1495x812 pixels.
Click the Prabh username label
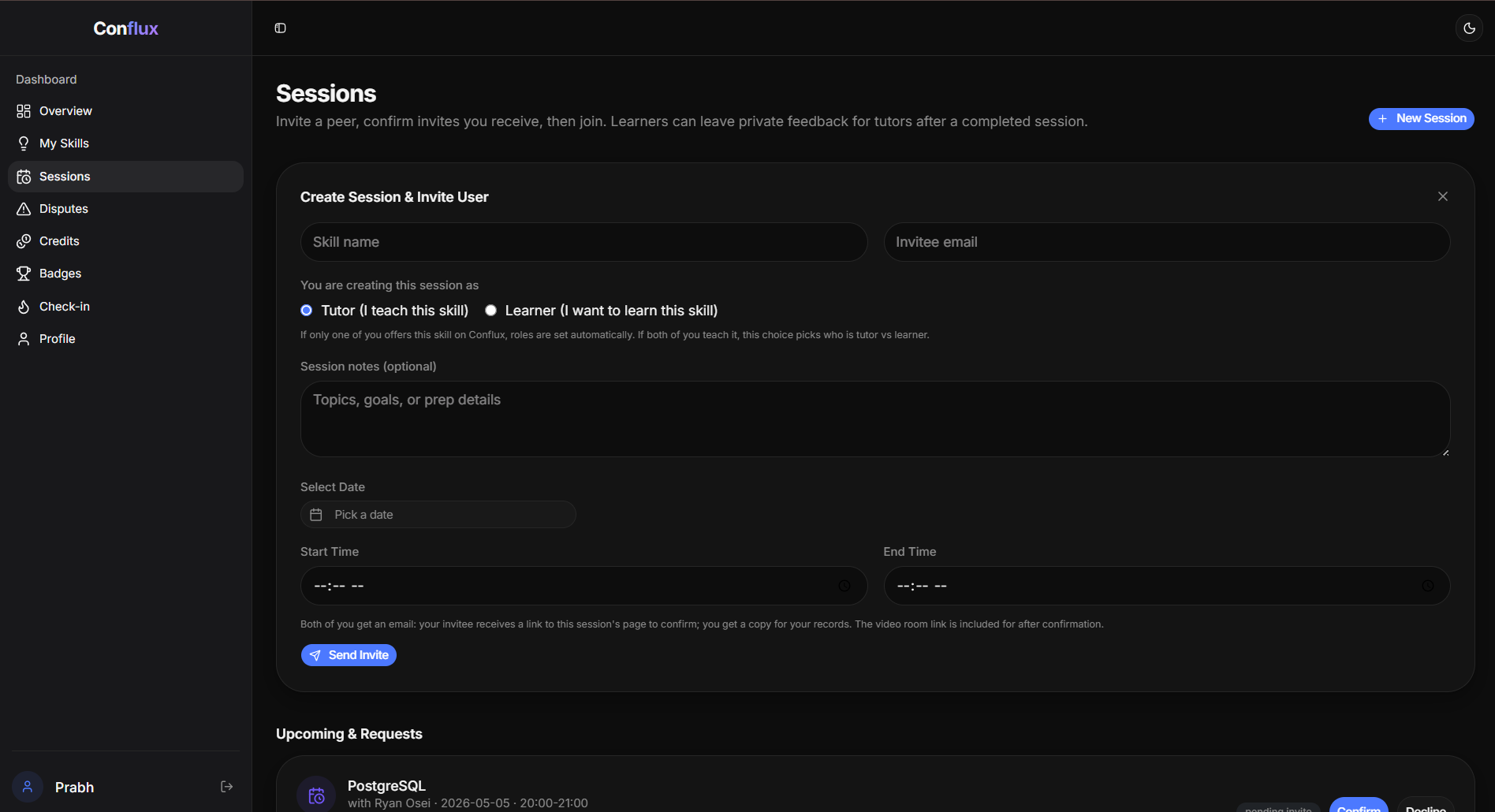[74, 788]
